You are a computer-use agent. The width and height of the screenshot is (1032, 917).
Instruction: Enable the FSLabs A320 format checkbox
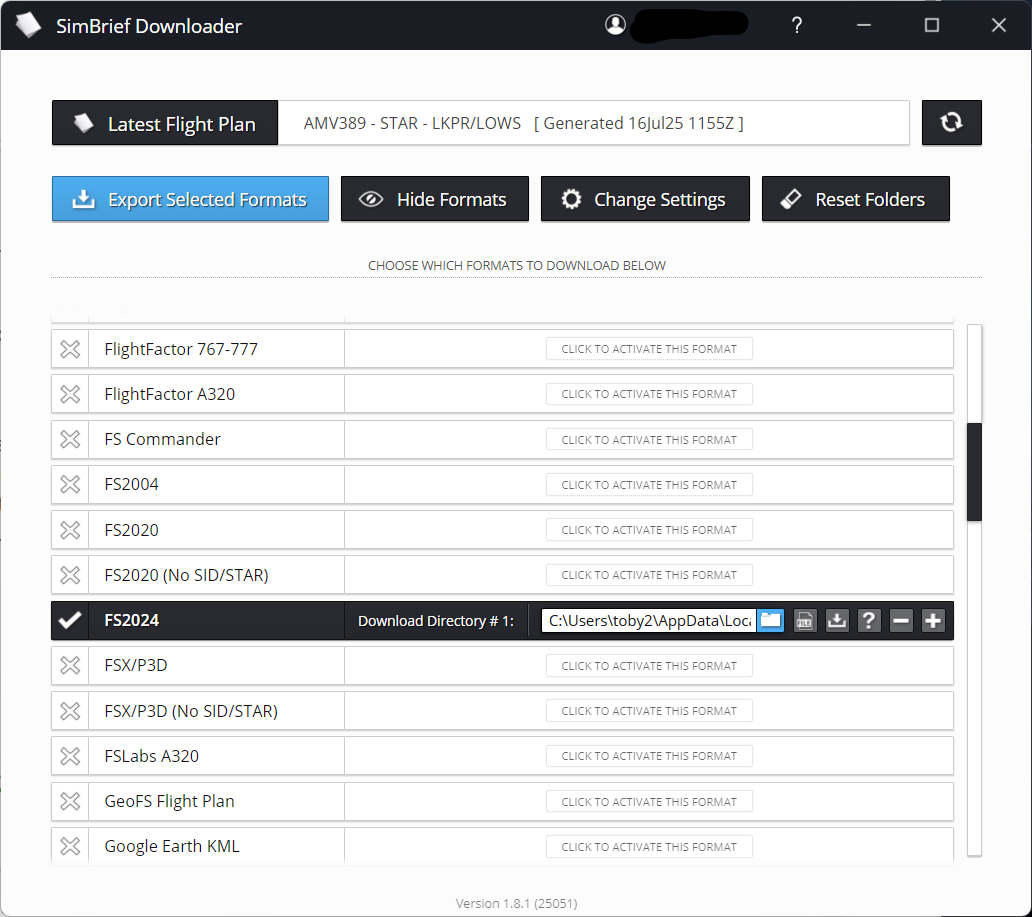click(70, 756)
